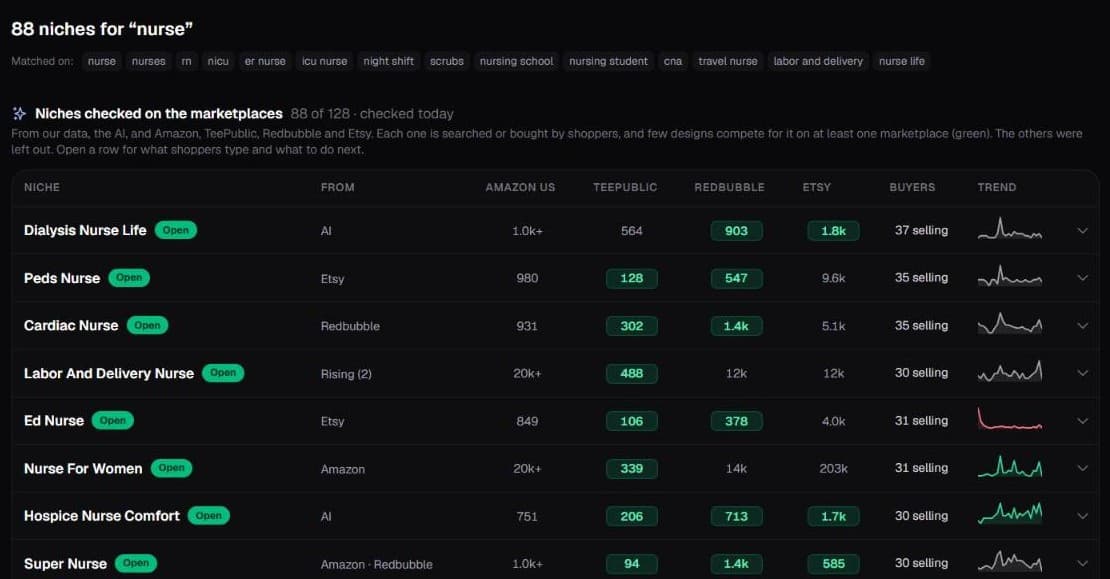Click the sparkle icon beside Niches checked heading
The width and height of the screenshot is (1110, 579).
click(x=19, y=113)
